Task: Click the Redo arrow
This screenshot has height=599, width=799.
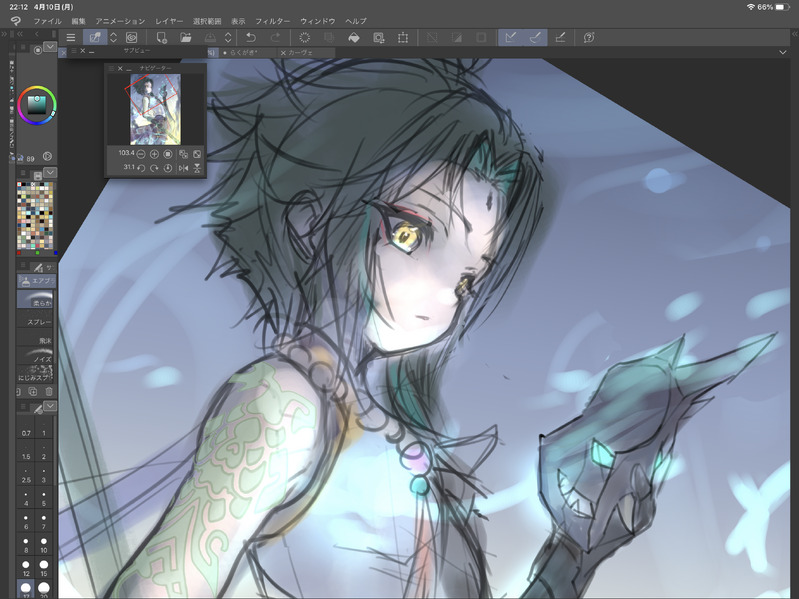Action: point(275,37)
